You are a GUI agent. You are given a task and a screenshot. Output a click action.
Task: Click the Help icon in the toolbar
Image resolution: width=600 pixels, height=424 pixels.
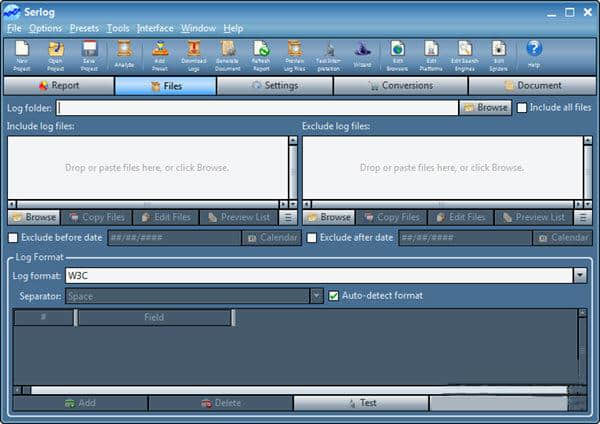(534, 53)
